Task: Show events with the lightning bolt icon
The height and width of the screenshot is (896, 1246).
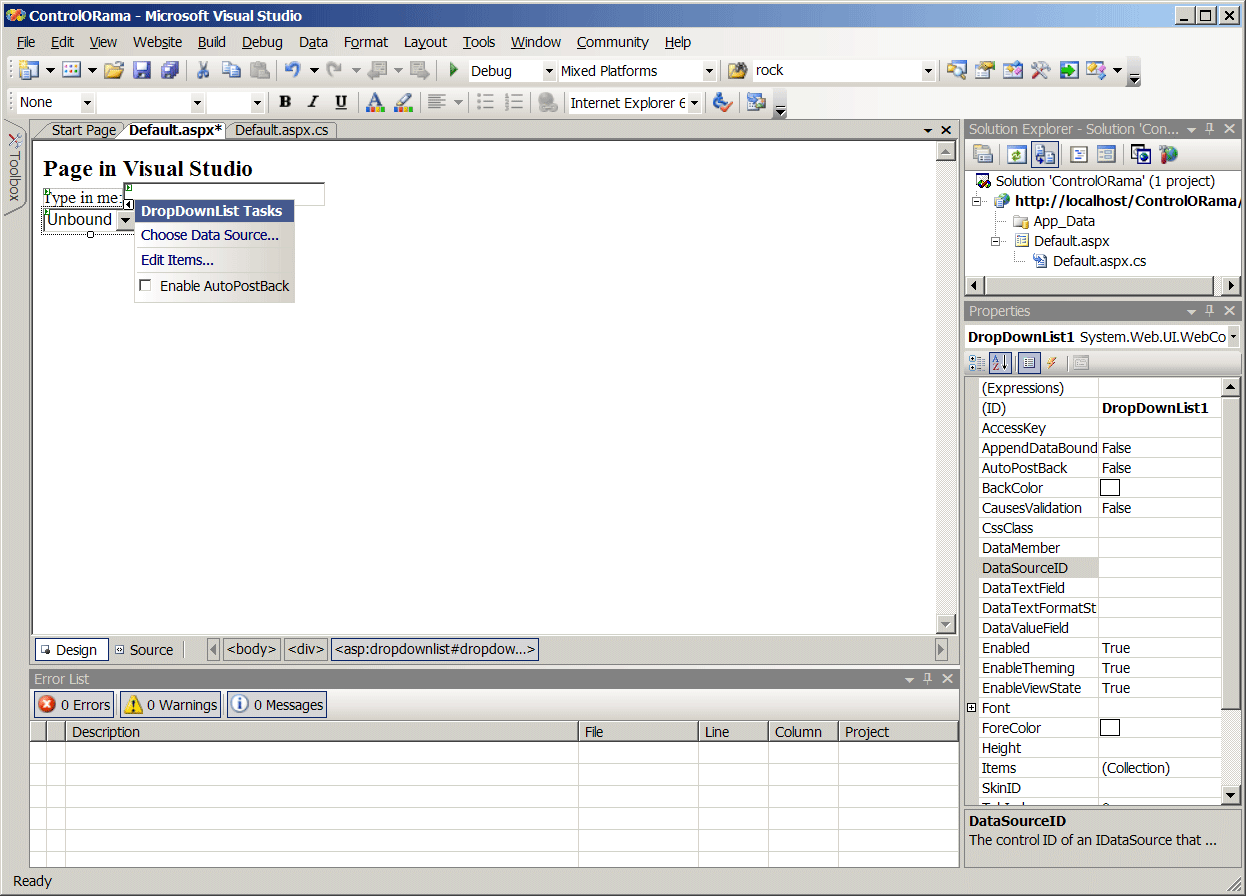Action: [1052, 363]
